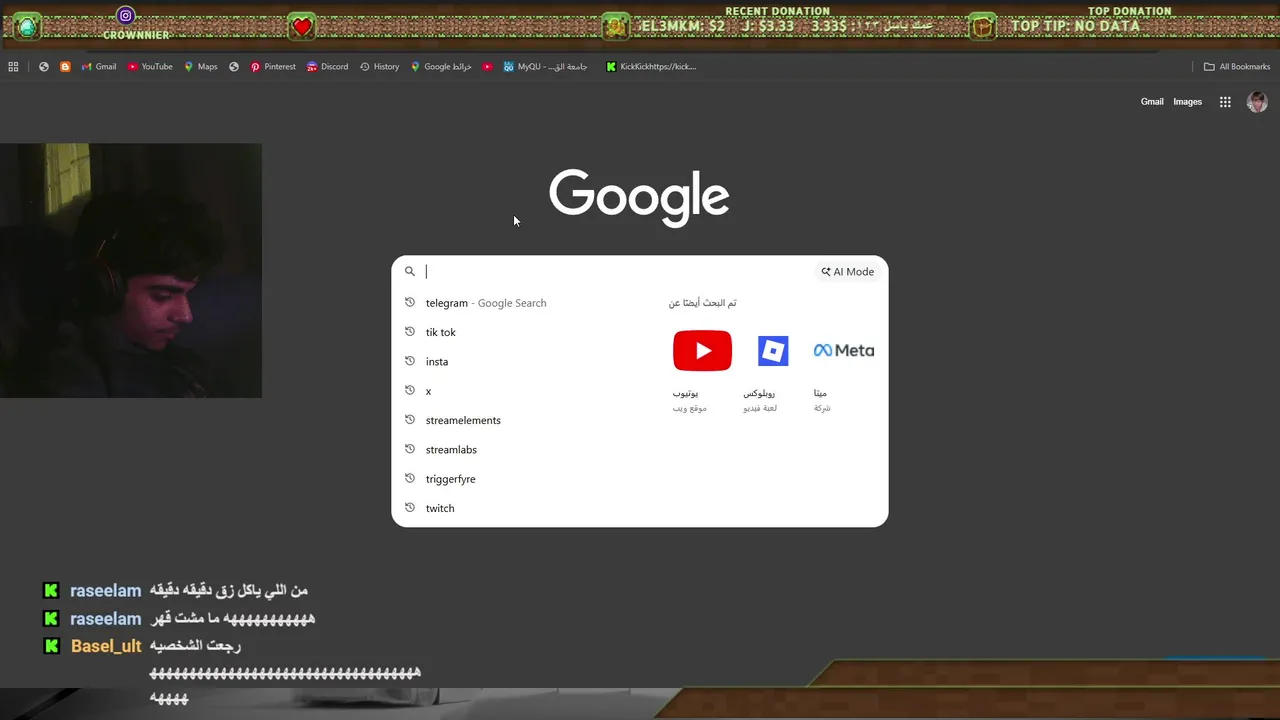This screenshot has height=720, width=1280.
Task: Click the Images link at top right
Action: (1187, 102)
